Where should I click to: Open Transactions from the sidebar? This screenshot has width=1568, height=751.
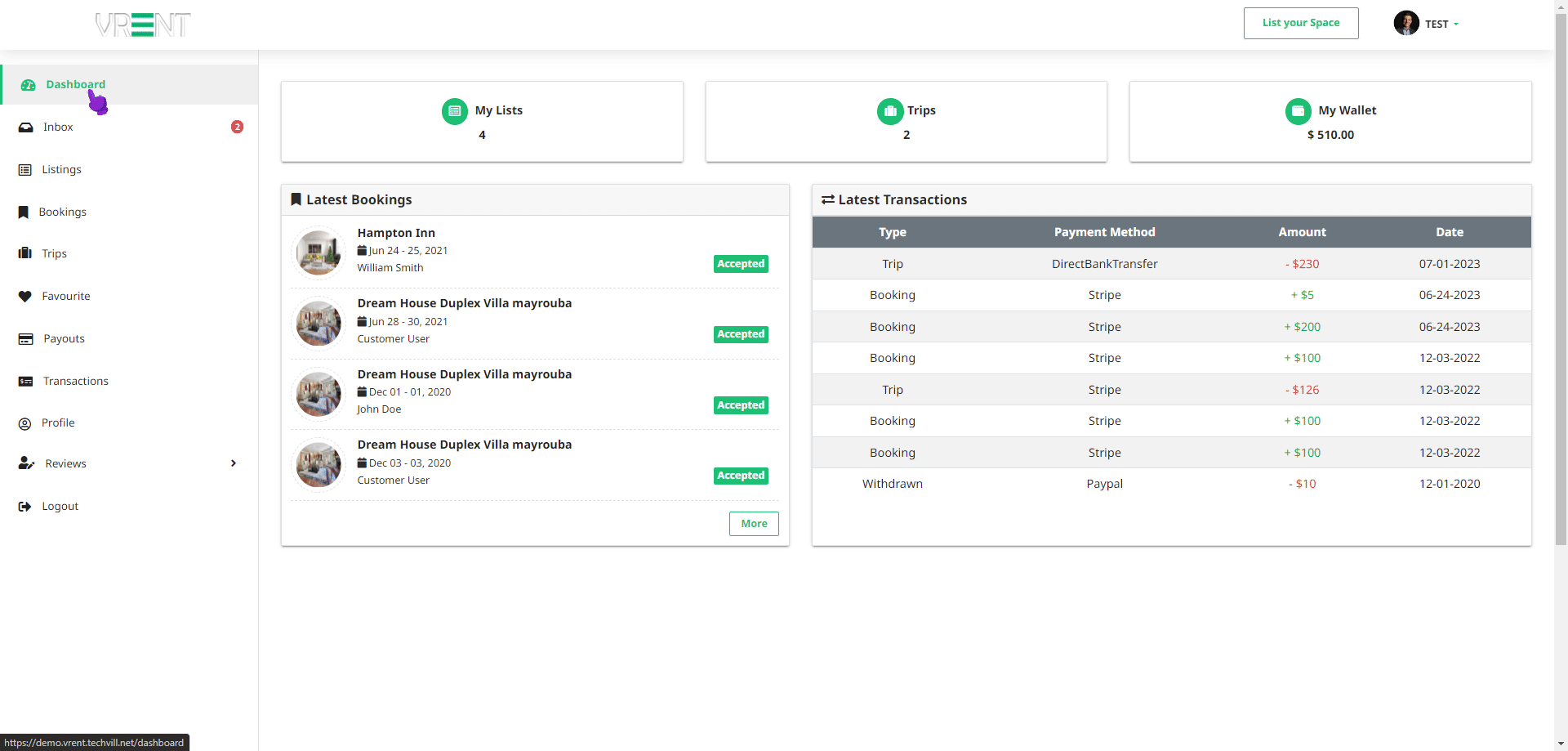(75, 382)
